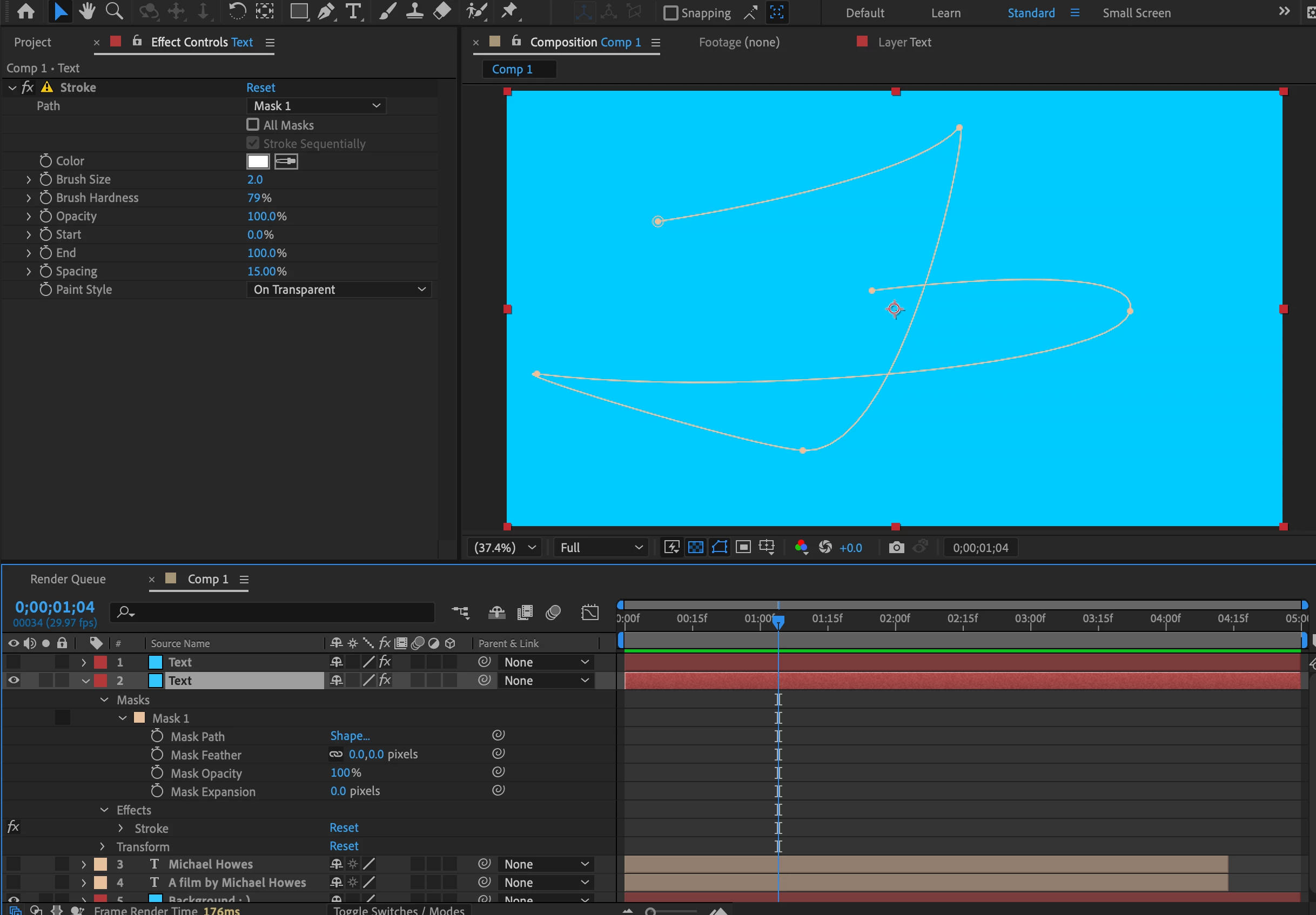The height and width of the screenshot is (915, 1316).
Task: Take a snapshot with camera icon
Action: coord(896,548)
